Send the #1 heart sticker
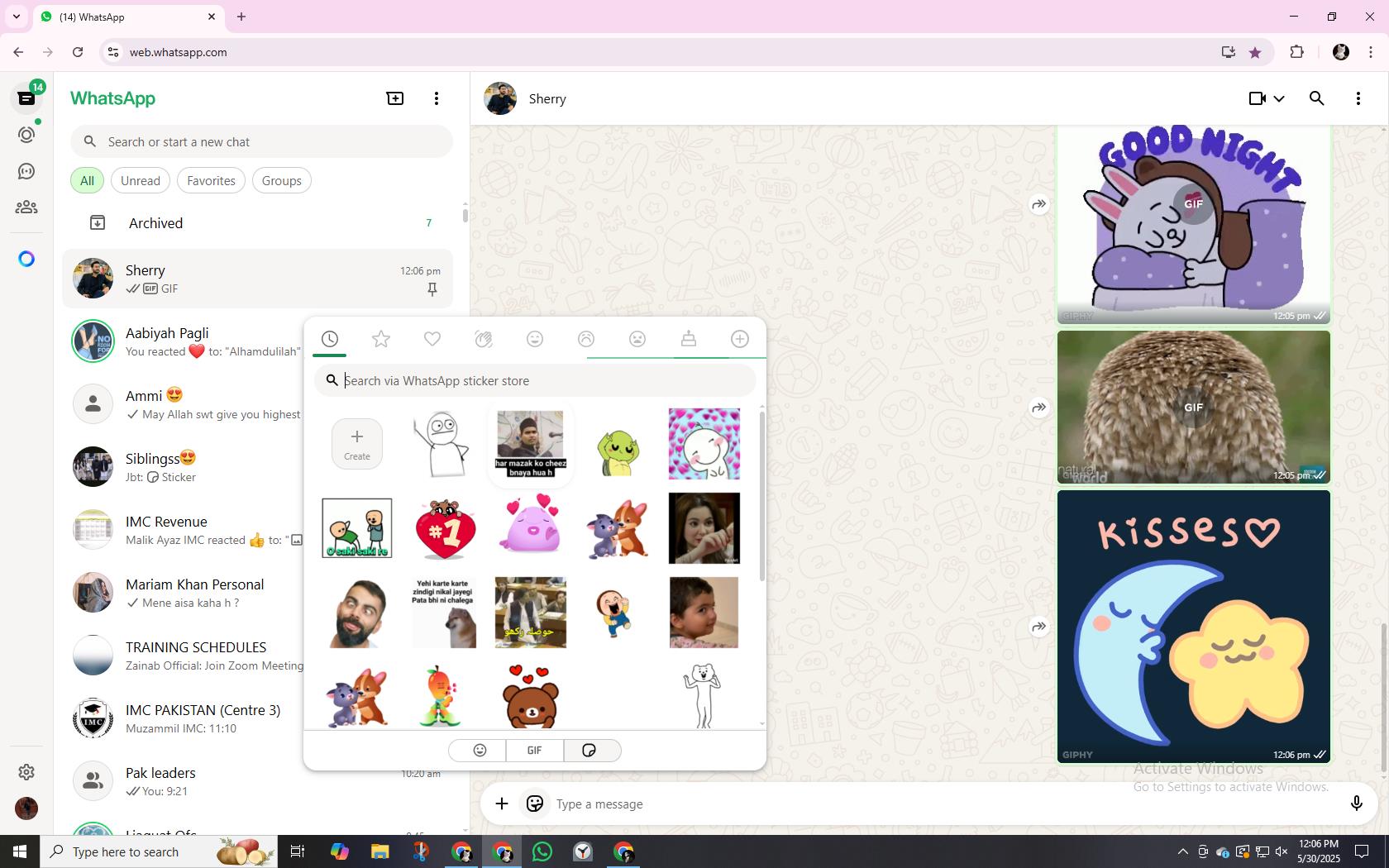Screen dimensions: 1389x868 coord(444,529)
